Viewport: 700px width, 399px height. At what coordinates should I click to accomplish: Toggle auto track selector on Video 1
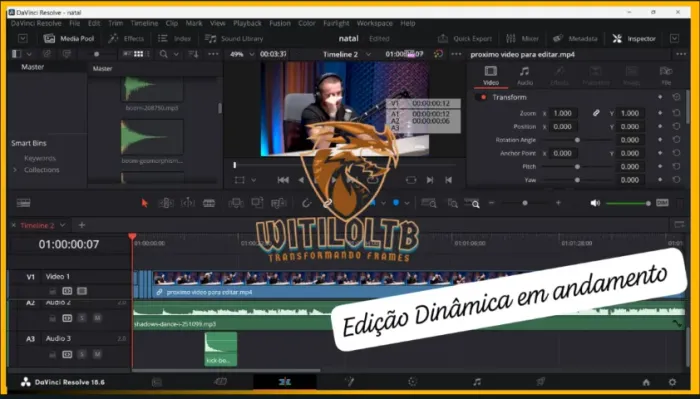coord(67,291)
